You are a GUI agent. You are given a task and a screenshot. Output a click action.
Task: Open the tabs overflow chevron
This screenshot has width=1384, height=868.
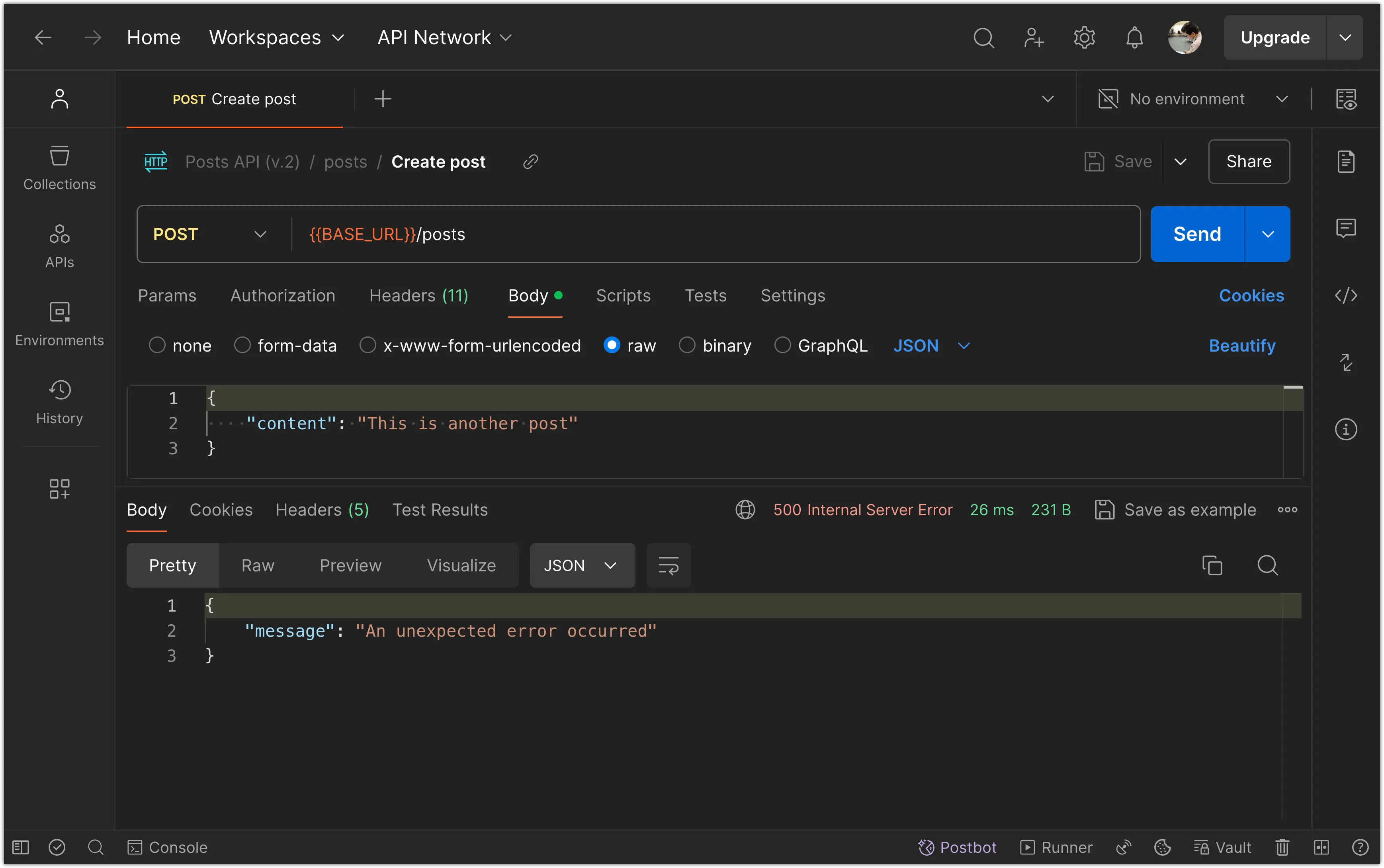pos(1048,99)
